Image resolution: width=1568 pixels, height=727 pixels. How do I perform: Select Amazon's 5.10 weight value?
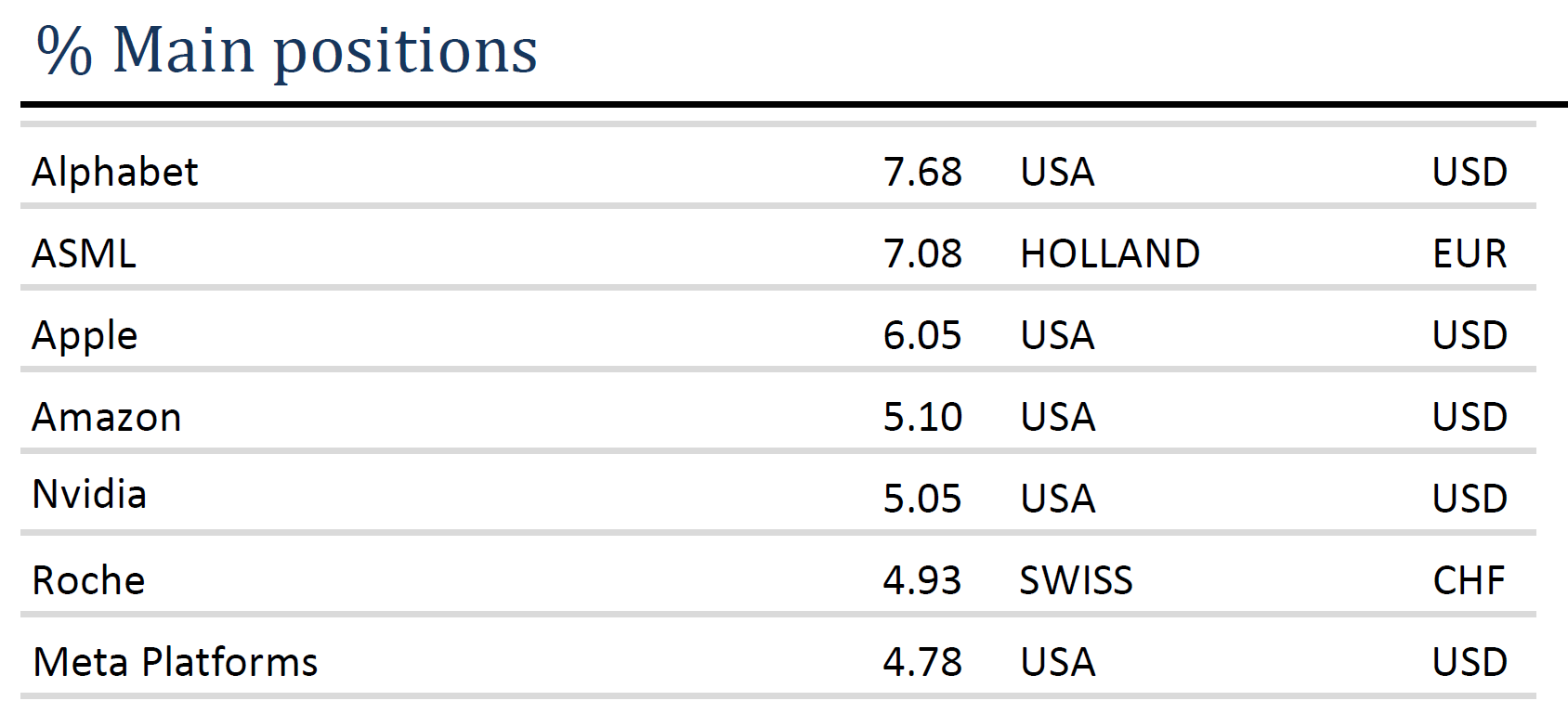(922, 417)
